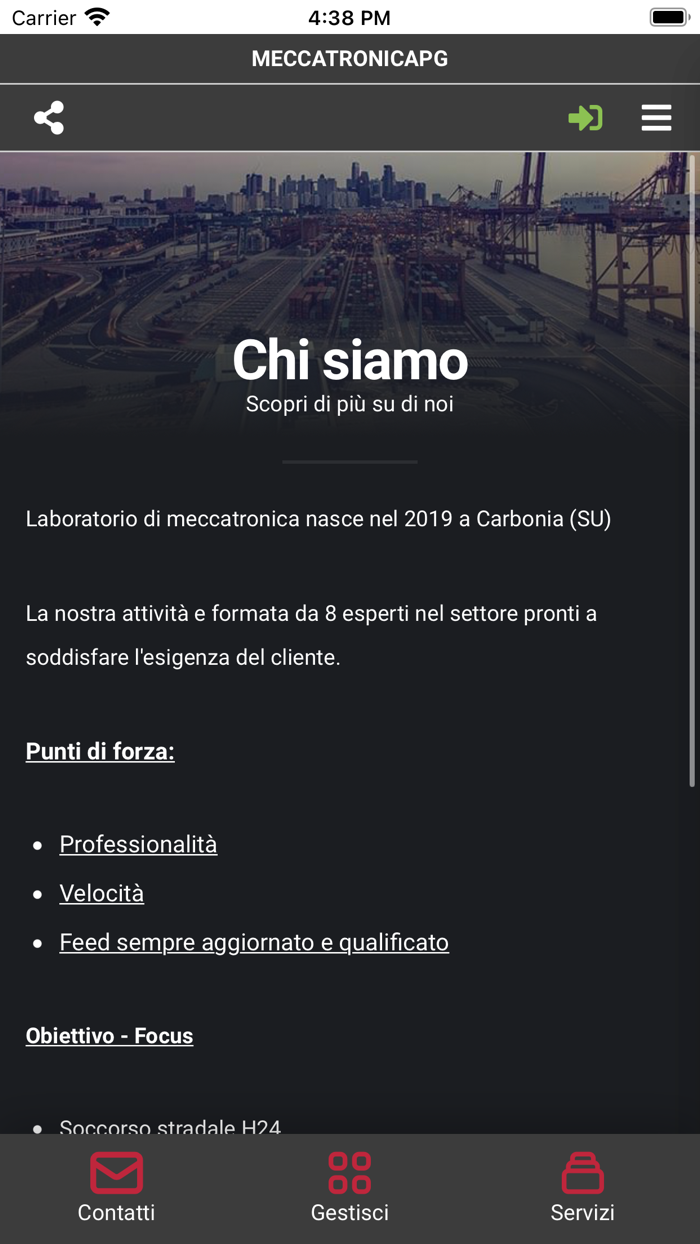Open the Contatti tab label
Screen dimensions: 700x1244
(117, 1213)
